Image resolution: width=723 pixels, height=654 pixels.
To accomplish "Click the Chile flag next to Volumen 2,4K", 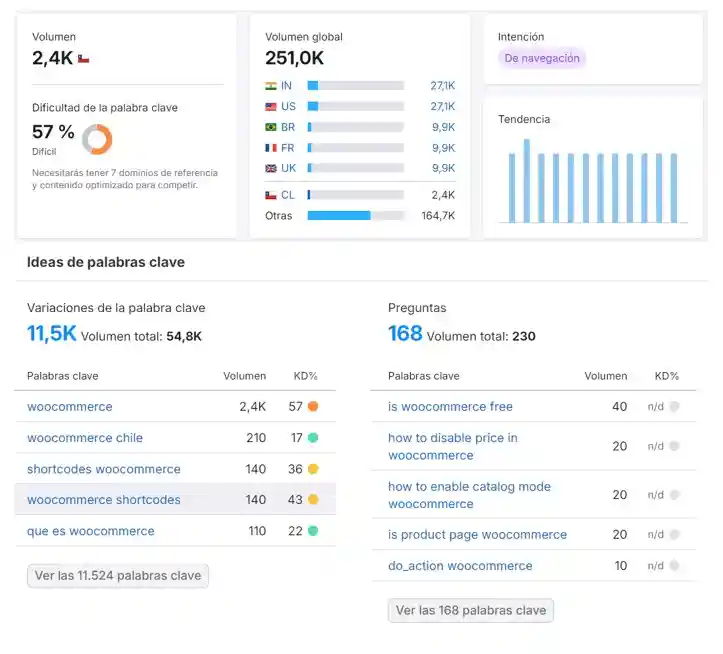I will 84,59.
